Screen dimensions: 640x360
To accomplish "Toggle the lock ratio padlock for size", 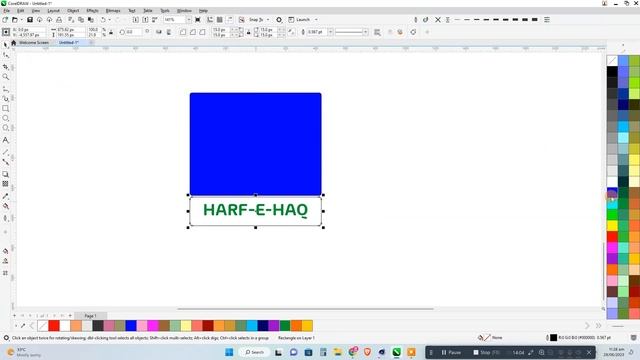I will pos(111,32).
